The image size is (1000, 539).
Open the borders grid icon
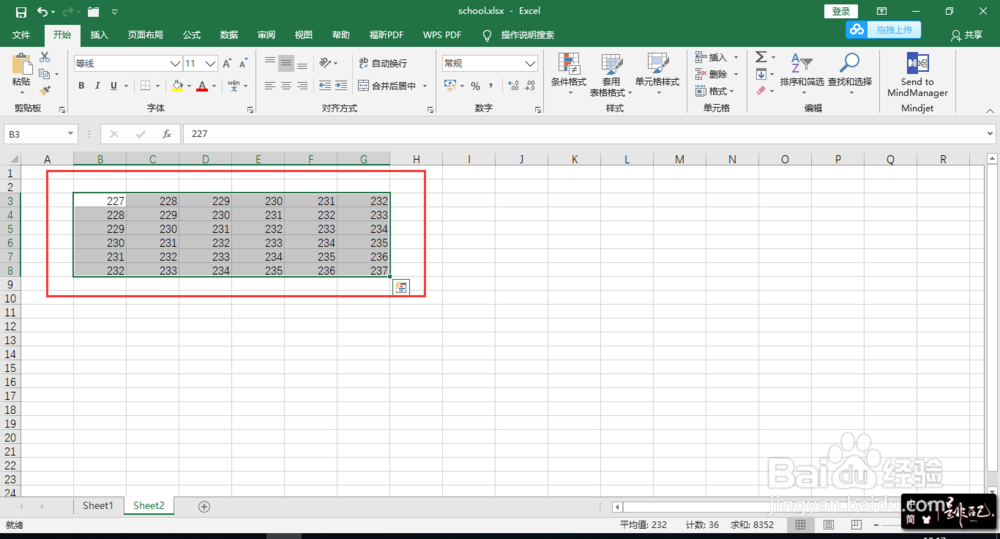[145, 85]
